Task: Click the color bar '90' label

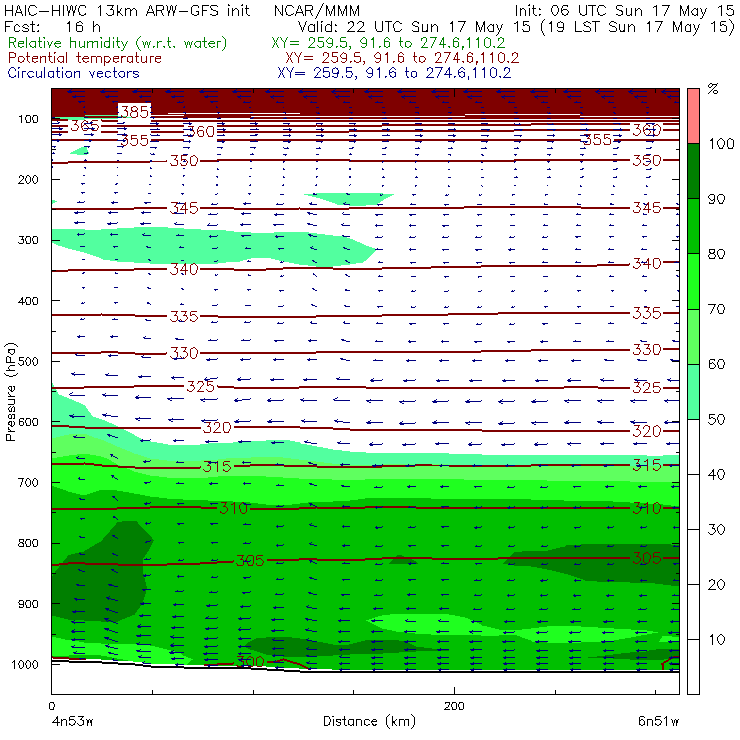Action: click(x=716, y=199)
